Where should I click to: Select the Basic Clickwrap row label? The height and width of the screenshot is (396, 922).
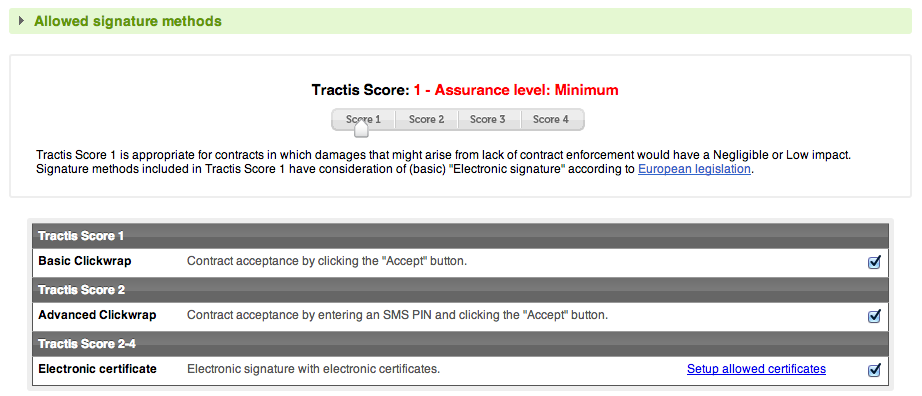[85, 261]
